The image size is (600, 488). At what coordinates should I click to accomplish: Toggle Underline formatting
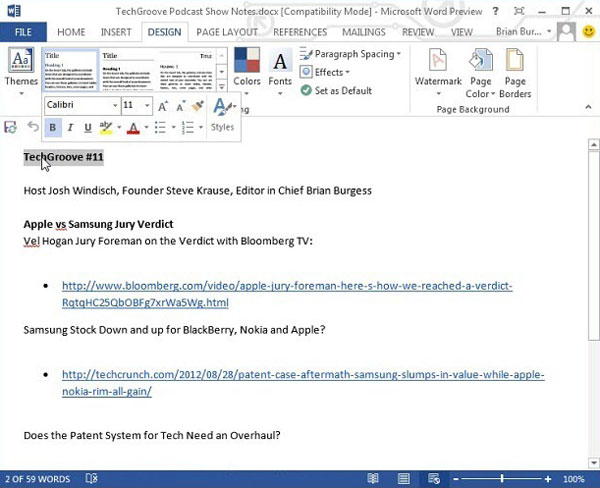[x=88, y=127]
